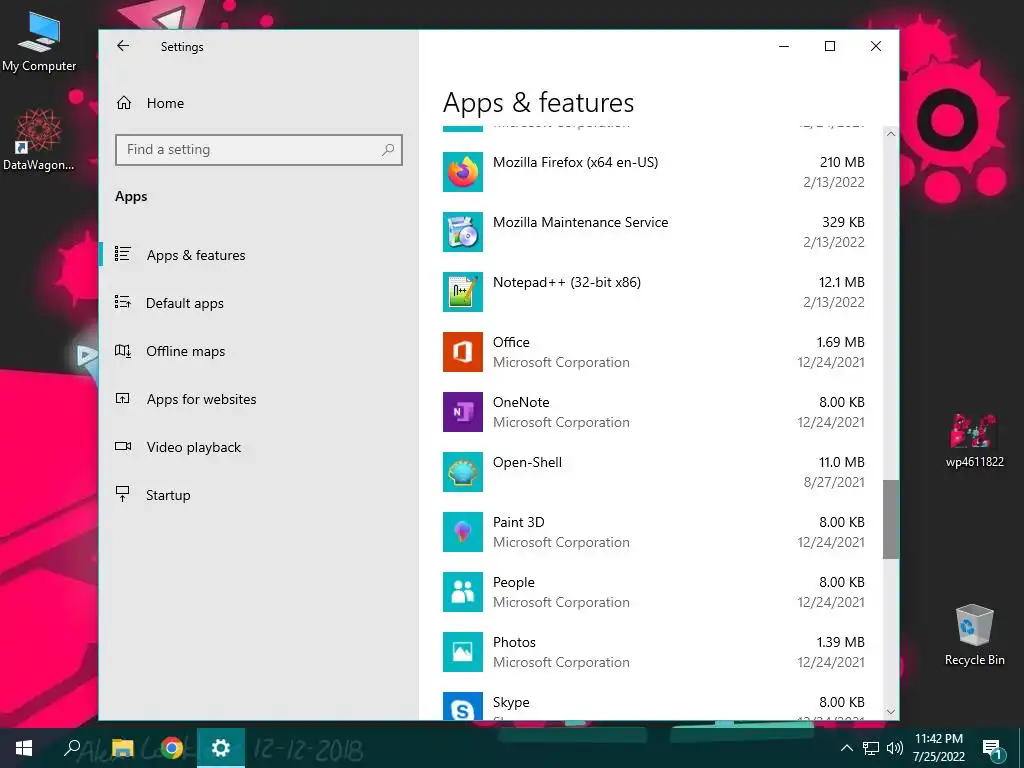Image resolution: width=1024 pixels, height=768 pixels.
Task: Click the 12.1 MB size for Notepad++
Action: (x=842, y=282)
